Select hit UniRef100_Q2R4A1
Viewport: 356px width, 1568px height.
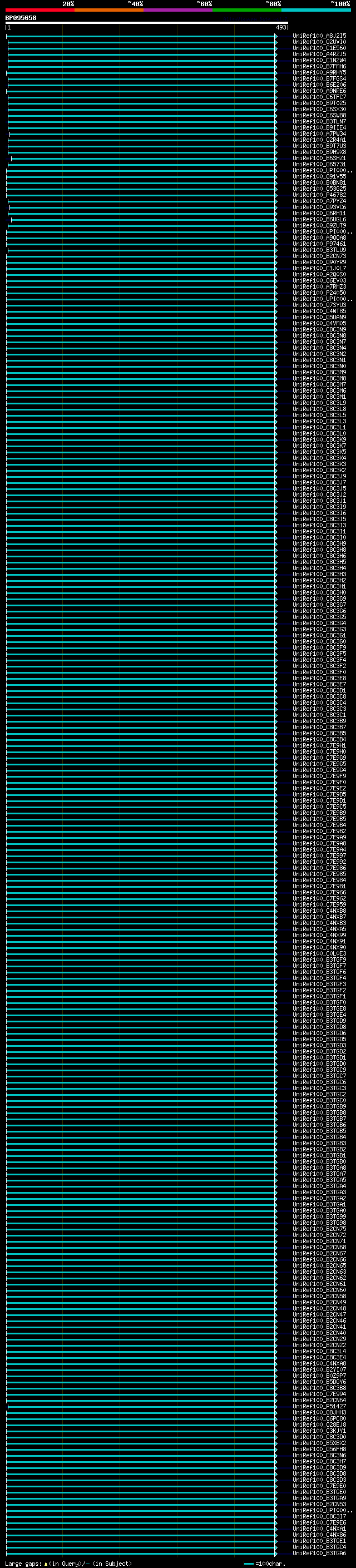(319, 140)
